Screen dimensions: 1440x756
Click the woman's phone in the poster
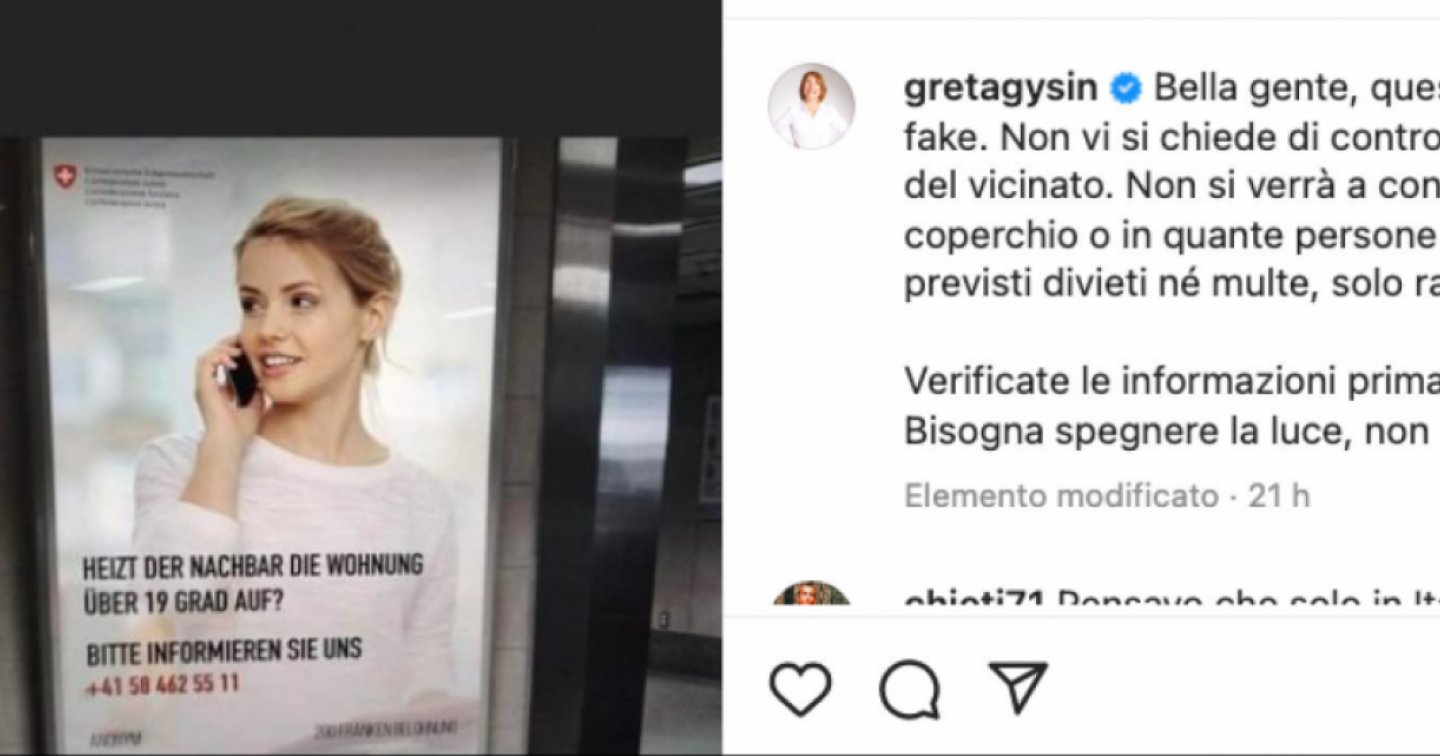pyautogui.click(x=243, y=376)
